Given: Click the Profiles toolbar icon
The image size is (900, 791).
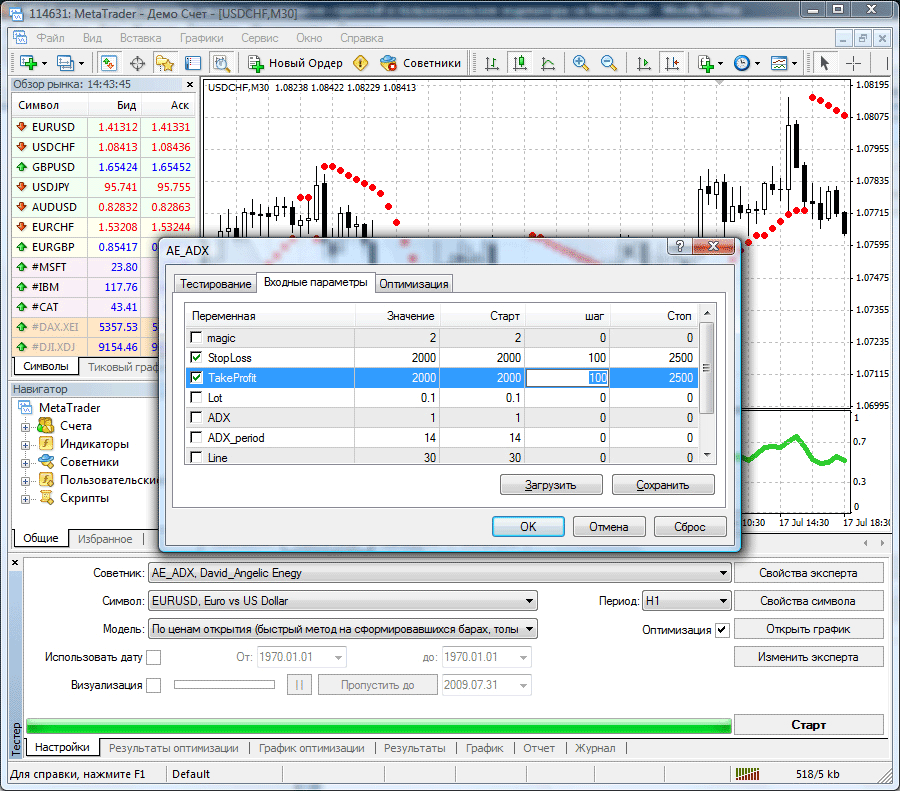Looking at the screenshot, I should pos(65,63).
